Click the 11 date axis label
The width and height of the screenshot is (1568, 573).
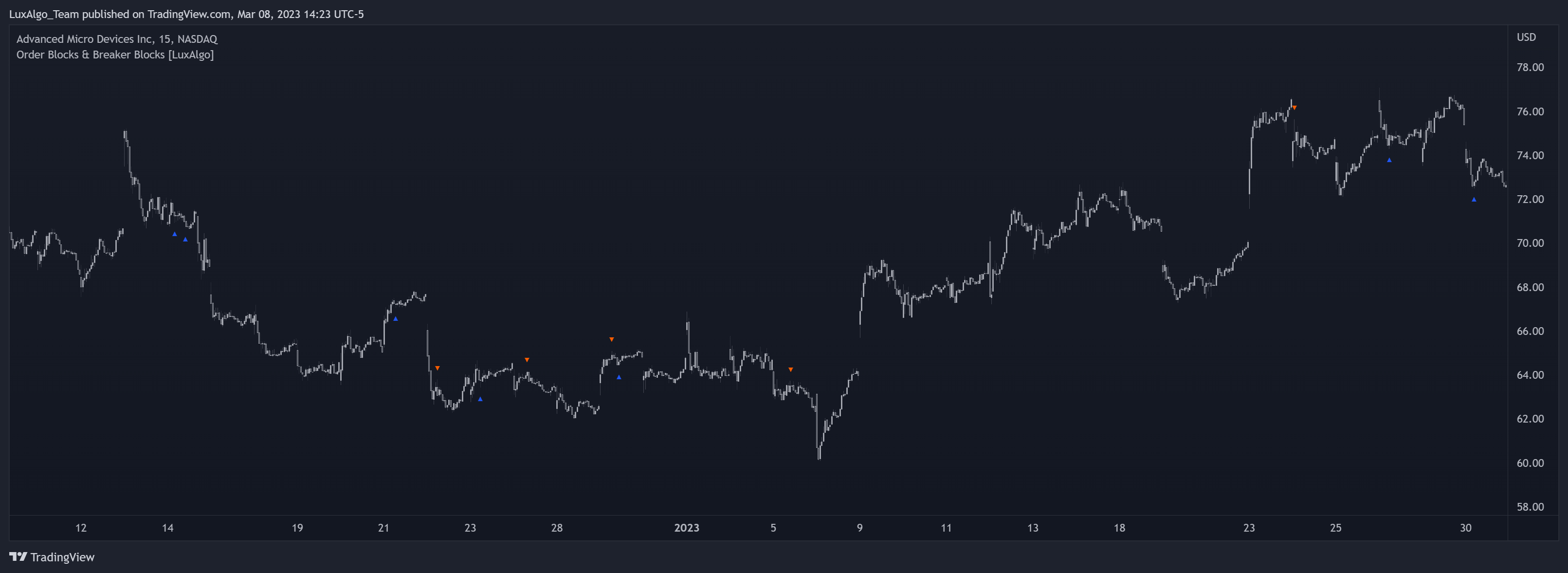pyautogui.click(x=946, y=528)
